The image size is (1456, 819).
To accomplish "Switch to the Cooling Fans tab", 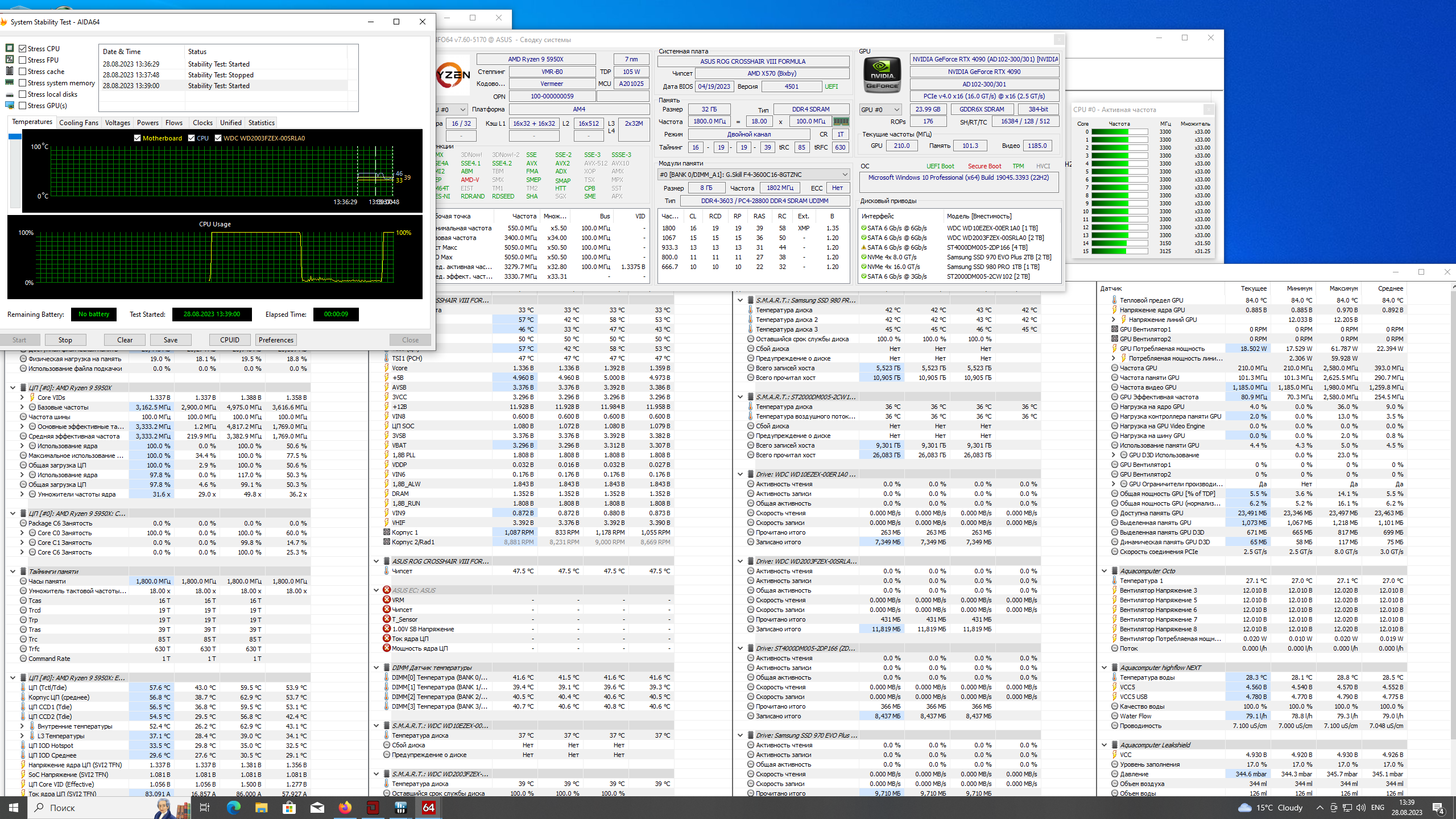I will coord(78,122).
